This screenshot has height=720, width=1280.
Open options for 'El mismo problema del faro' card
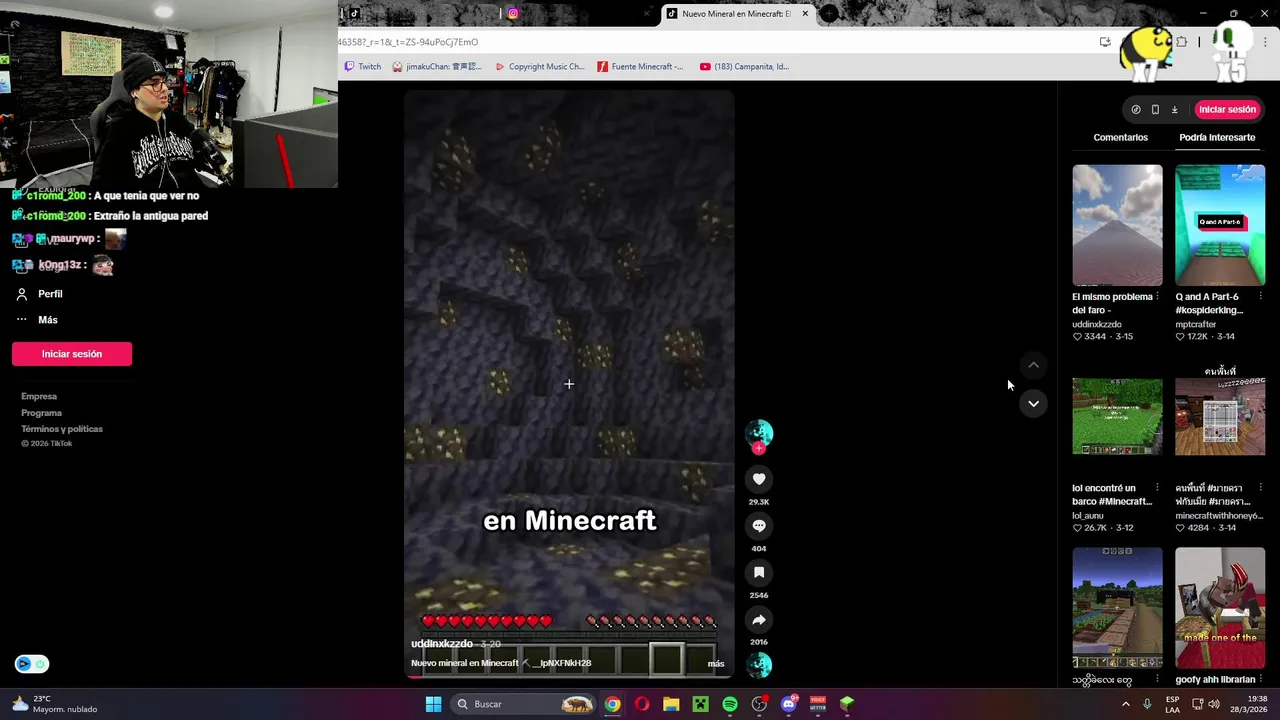point(1157,297)
